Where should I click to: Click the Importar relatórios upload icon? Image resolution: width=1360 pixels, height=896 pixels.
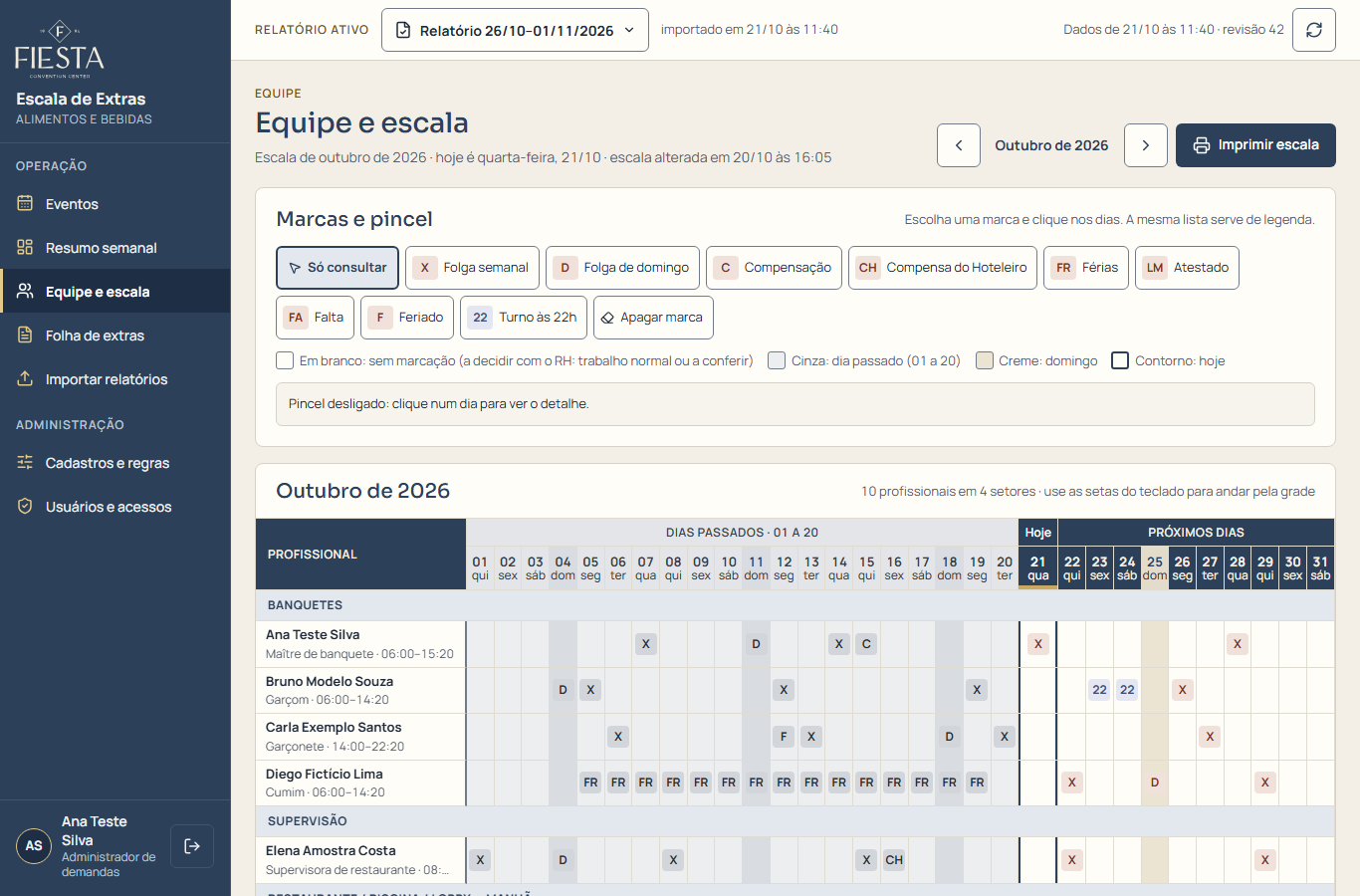pyautogui.click(x=25, y=379)
